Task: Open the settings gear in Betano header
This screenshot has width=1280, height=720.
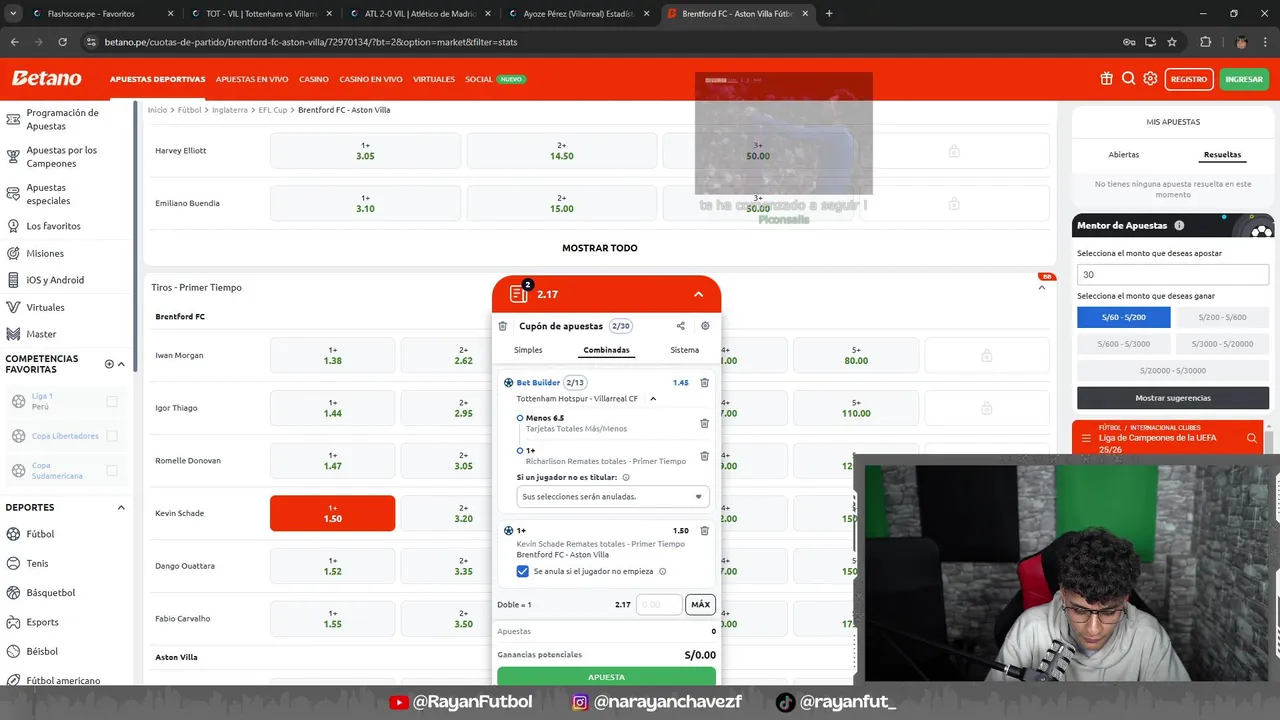Action: coord(1150,79)
